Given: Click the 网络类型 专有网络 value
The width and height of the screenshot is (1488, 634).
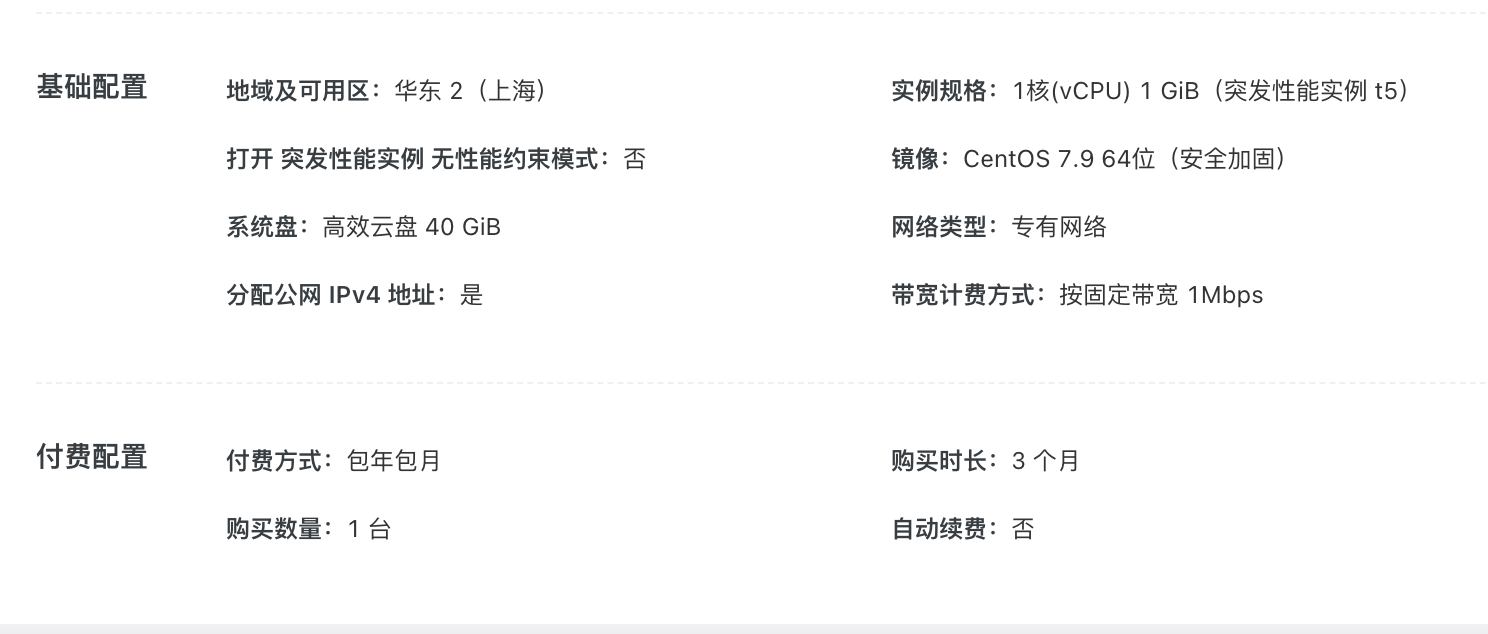Looking at the screenshot, I should pyautogui.click(x=1059, y=227).
